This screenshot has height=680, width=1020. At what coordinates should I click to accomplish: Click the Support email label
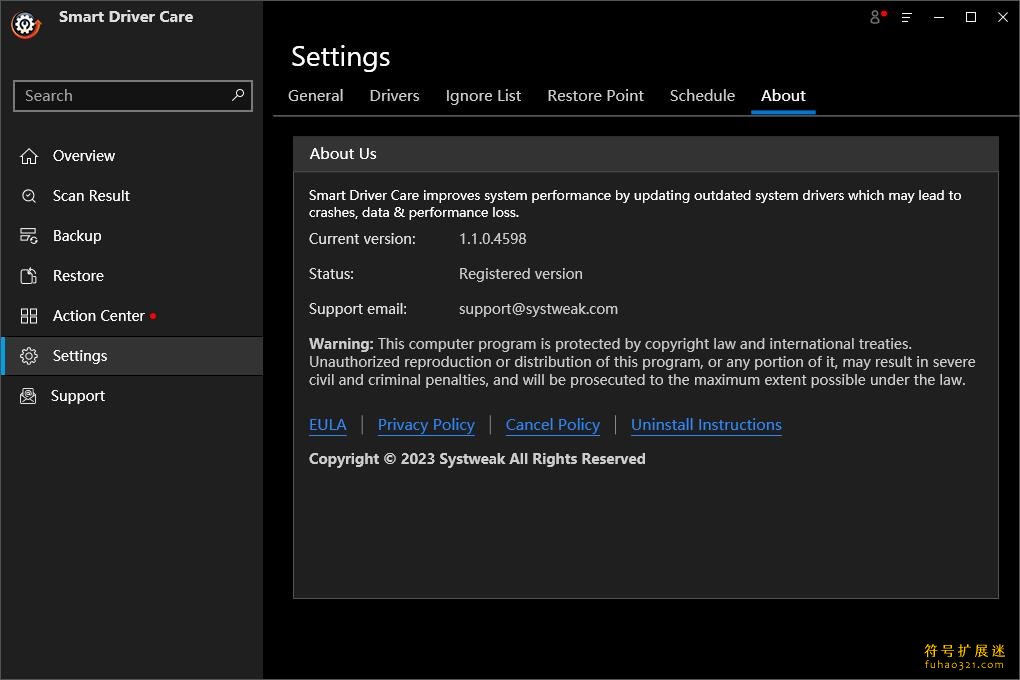click(x=358, y=309)
